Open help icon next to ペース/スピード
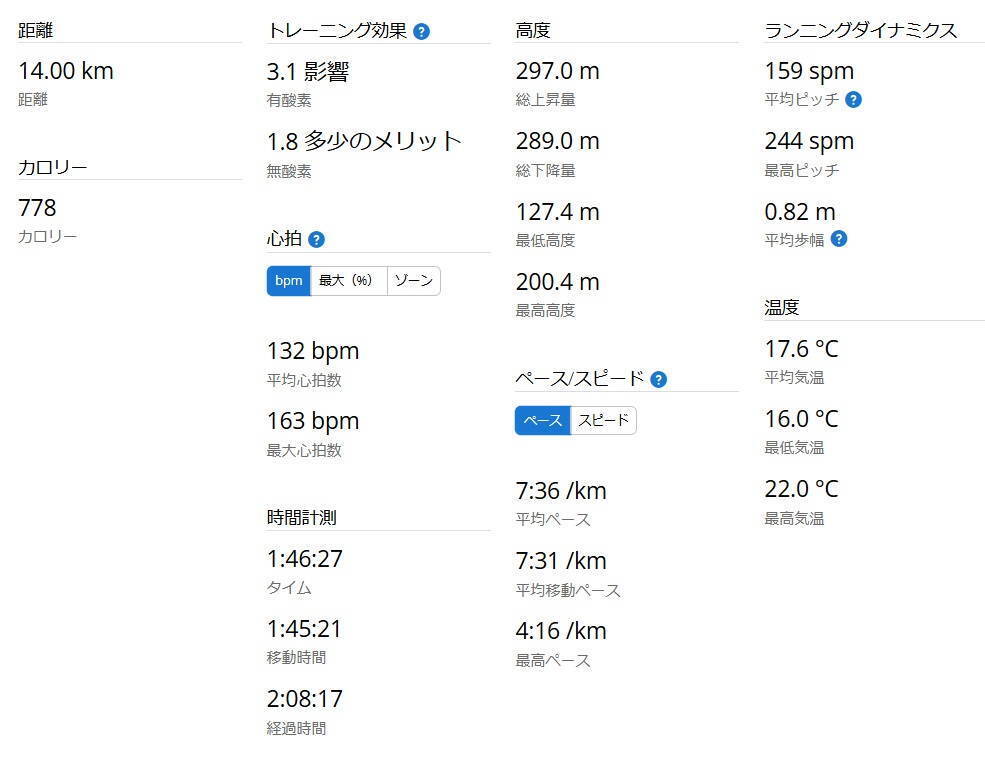985x775 pixels. 658,379
